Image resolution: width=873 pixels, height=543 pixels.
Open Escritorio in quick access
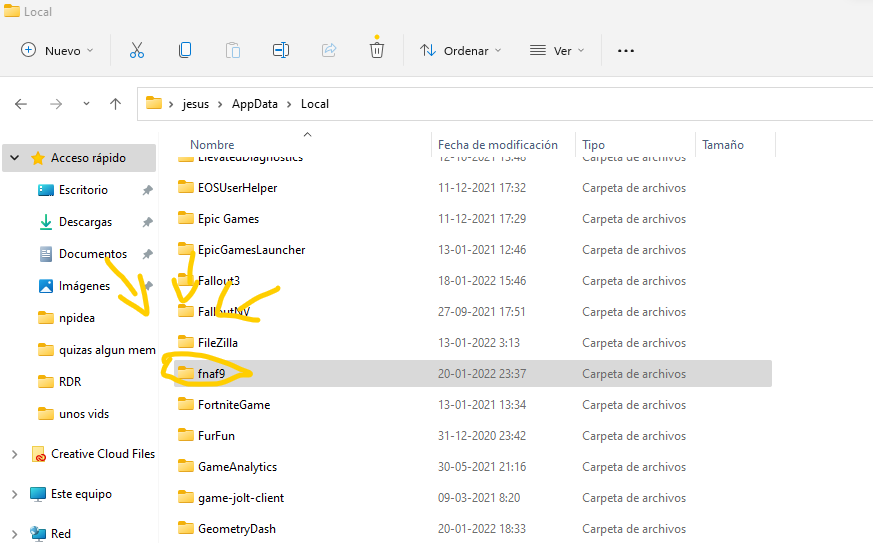[84, 190]
